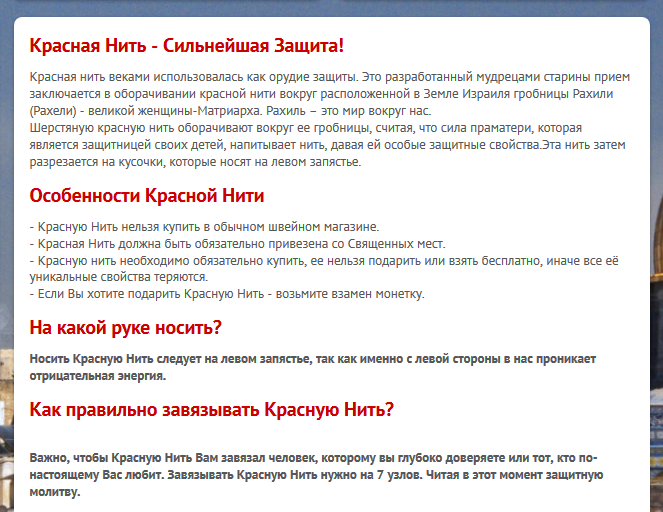
Task: Click bullet 'Если Вы хотите подарить Красную Нить'
Action: [x=227, y=293]
